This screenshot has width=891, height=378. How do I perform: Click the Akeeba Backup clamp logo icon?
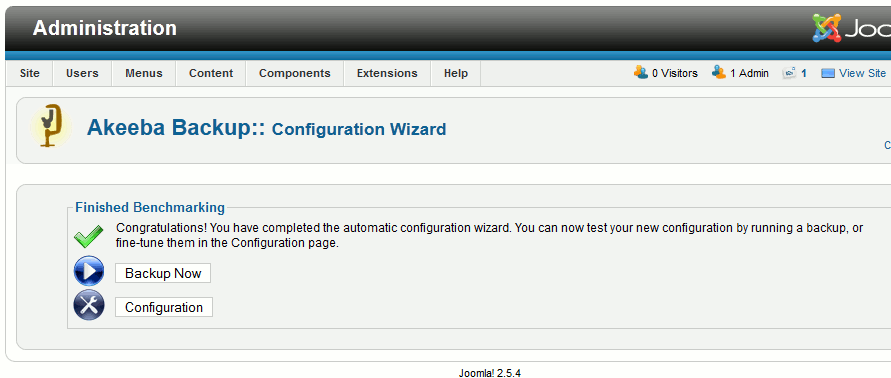[51, 127]
